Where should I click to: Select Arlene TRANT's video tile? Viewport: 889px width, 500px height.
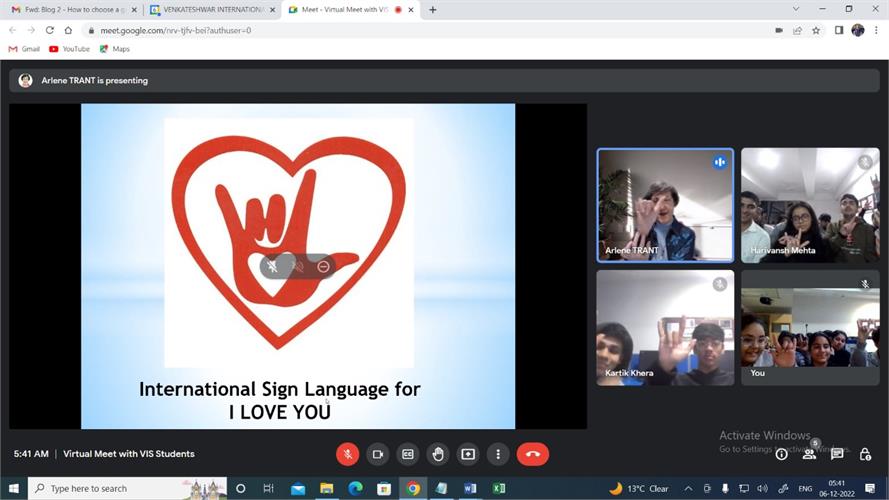[x=665, y=205]
